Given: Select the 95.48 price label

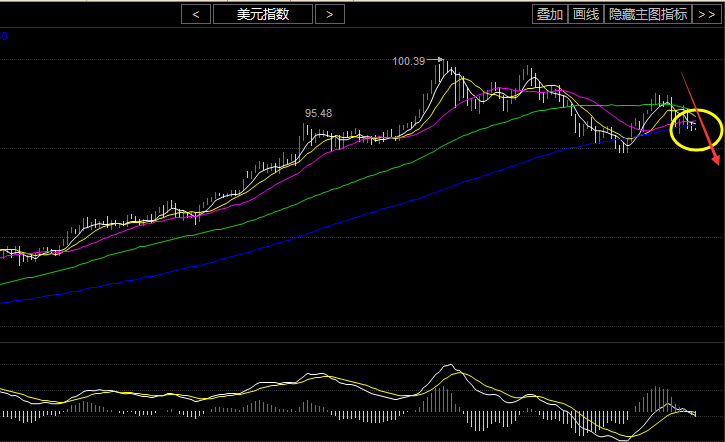Looking at the screenshot, I should coord(318,113).
